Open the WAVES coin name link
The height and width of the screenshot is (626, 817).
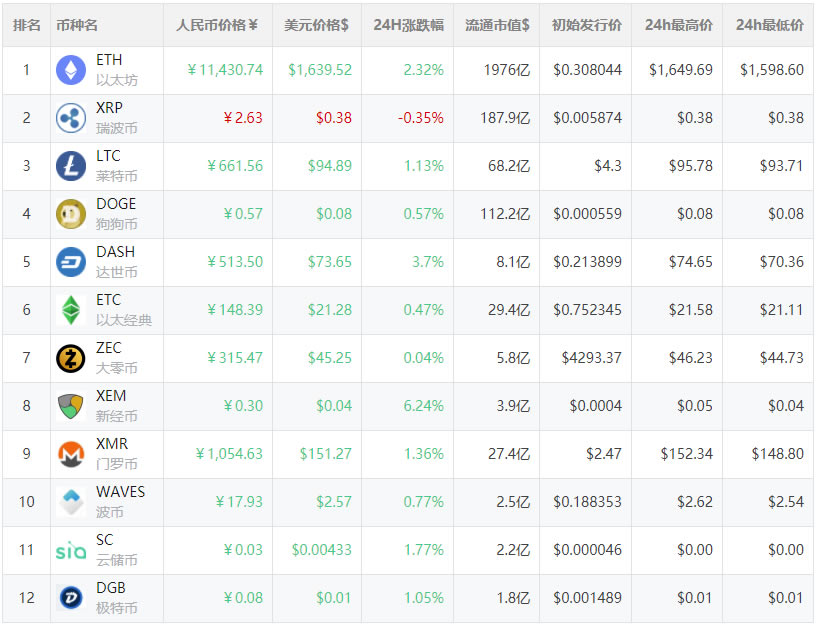121,492
